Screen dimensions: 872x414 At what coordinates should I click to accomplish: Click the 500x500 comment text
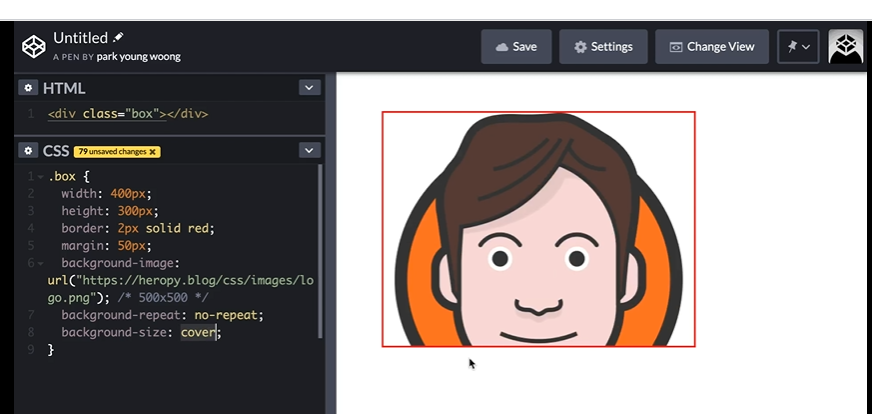point(163,298)
